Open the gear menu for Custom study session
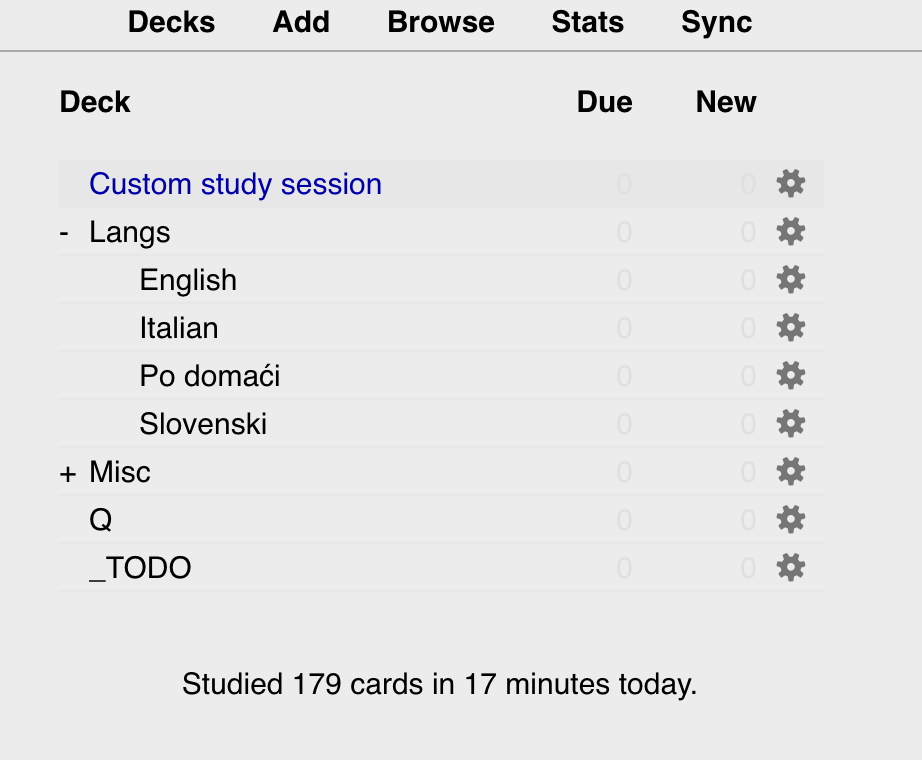Image resolution: width=922 pixels, height=760 pixels. (x=791, y=184)
